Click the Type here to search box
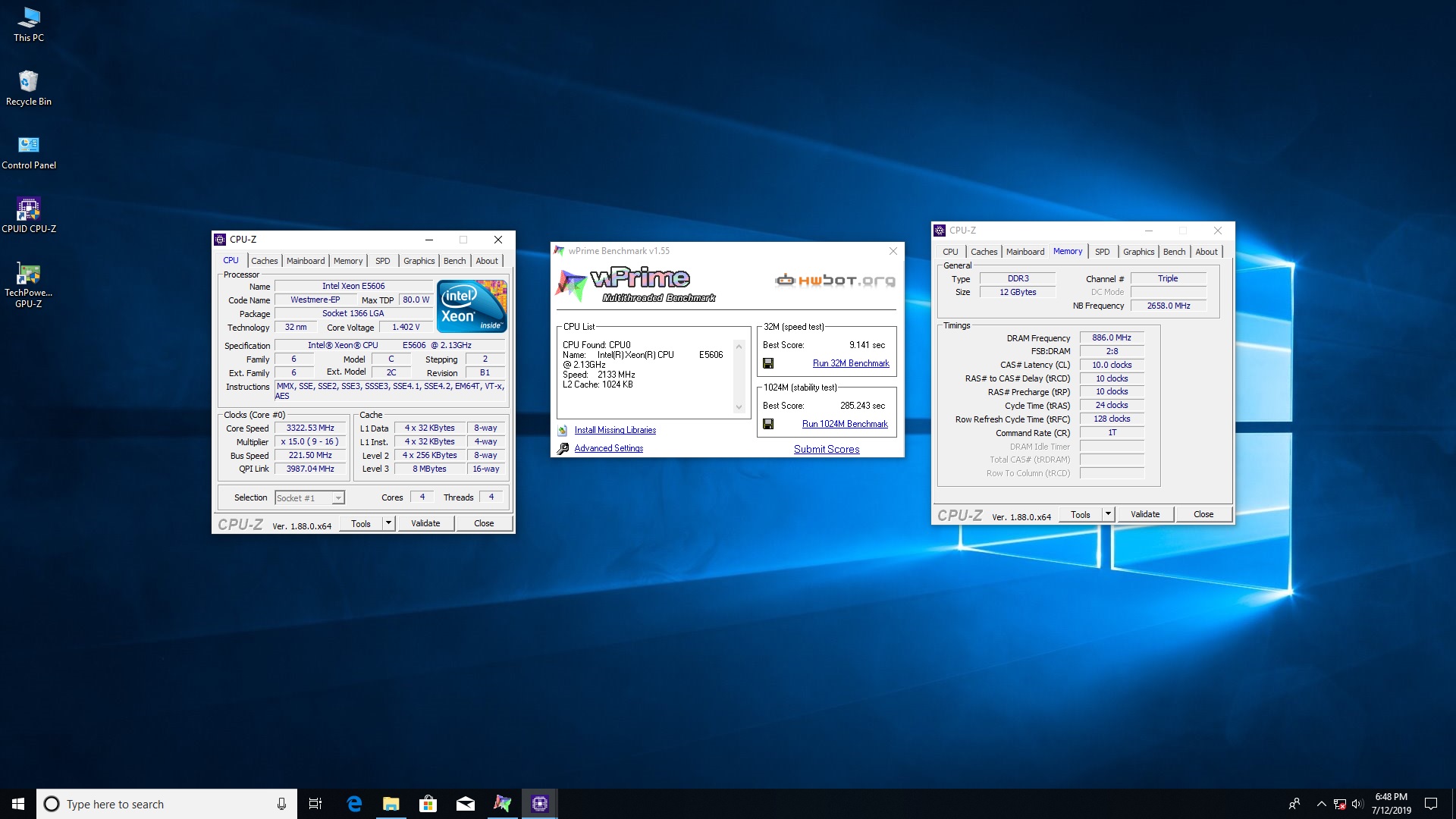The width and height of the screenshot is (1456, 819). tap(167, 804)
